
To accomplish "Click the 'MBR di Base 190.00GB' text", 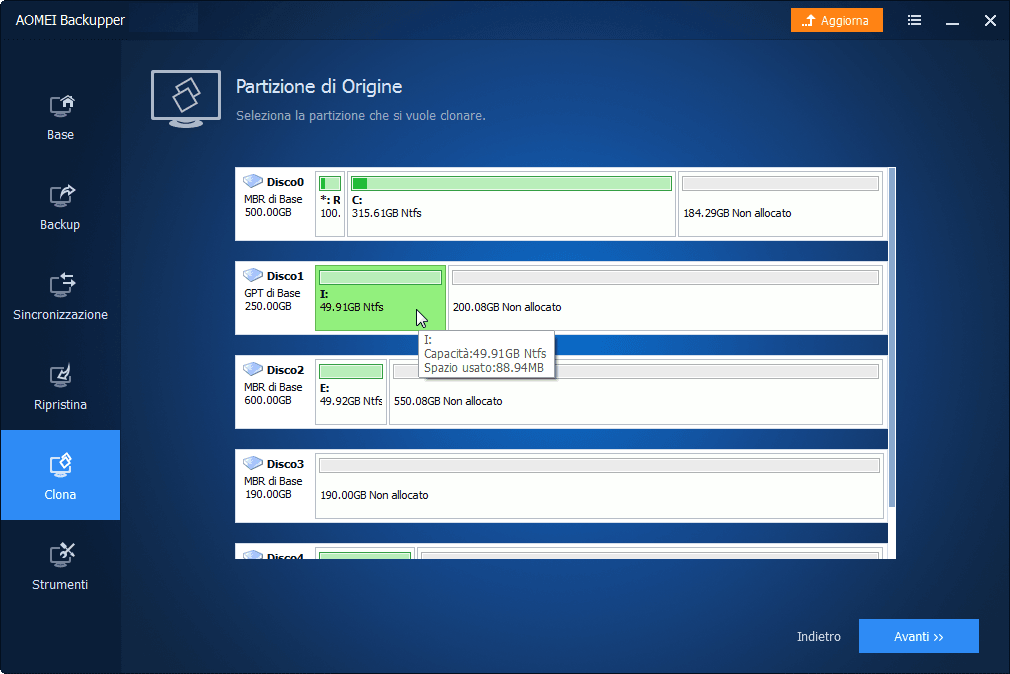I will click(273, 488).
